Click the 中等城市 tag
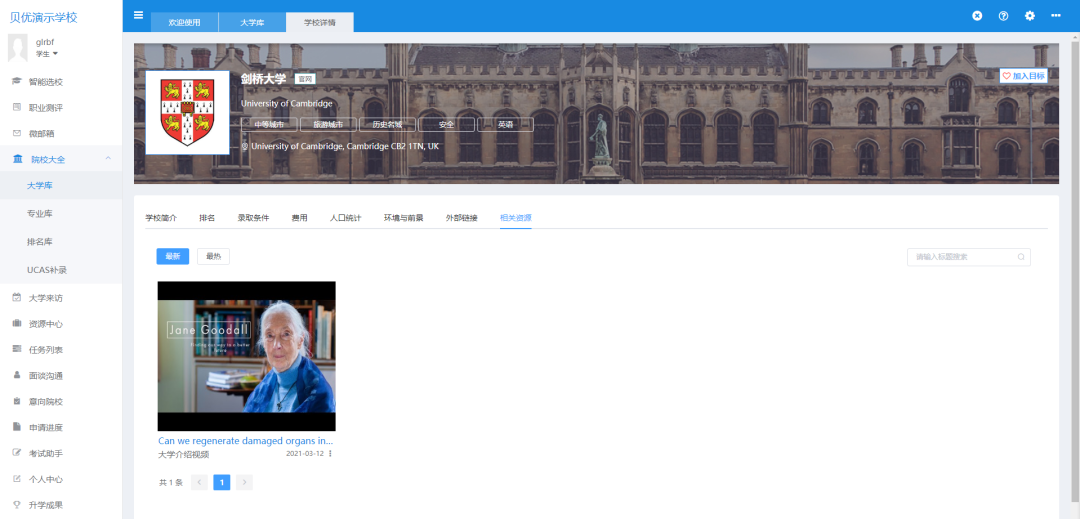The height and width of the screenshot is (519, 1080). point(269,125)
